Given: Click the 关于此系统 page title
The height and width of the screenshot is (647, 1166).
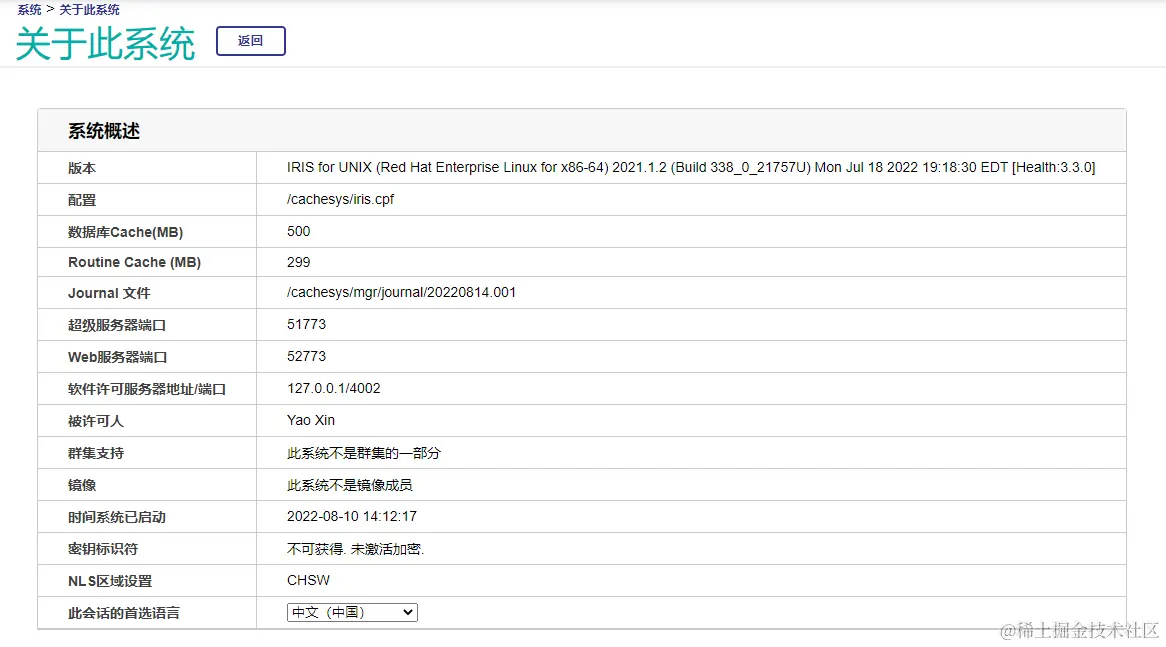Looking at the screenshot, I should 105,44.
